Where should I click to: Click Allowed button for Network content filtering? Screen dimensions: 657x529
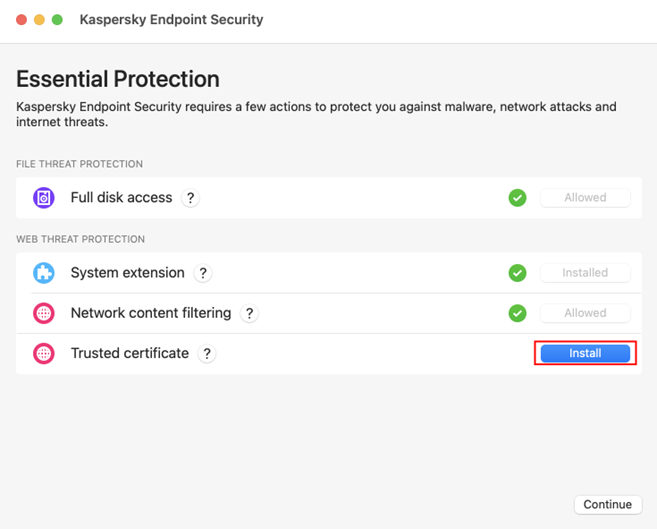coord(585,313)
